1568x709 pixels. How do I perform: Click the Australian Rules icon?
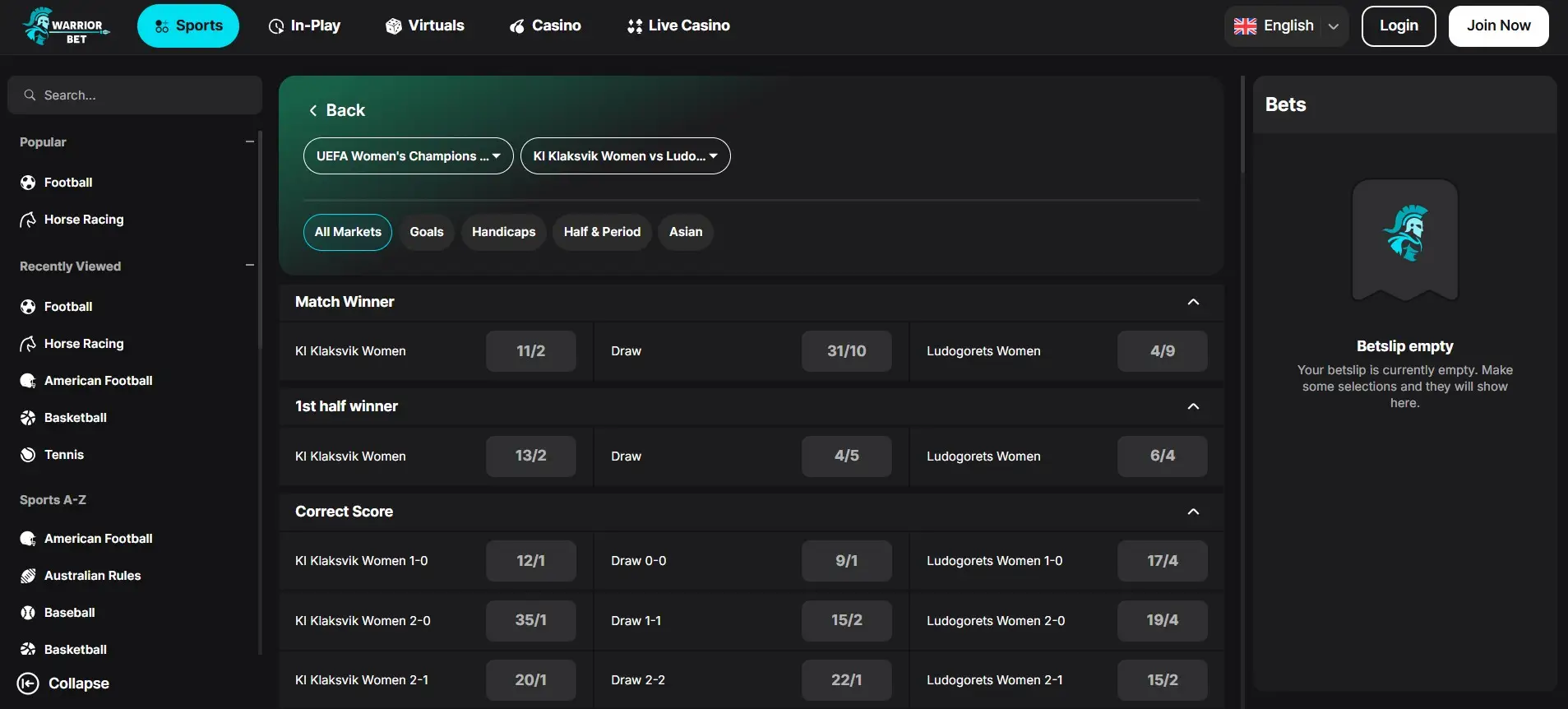[x=28, y=576]
